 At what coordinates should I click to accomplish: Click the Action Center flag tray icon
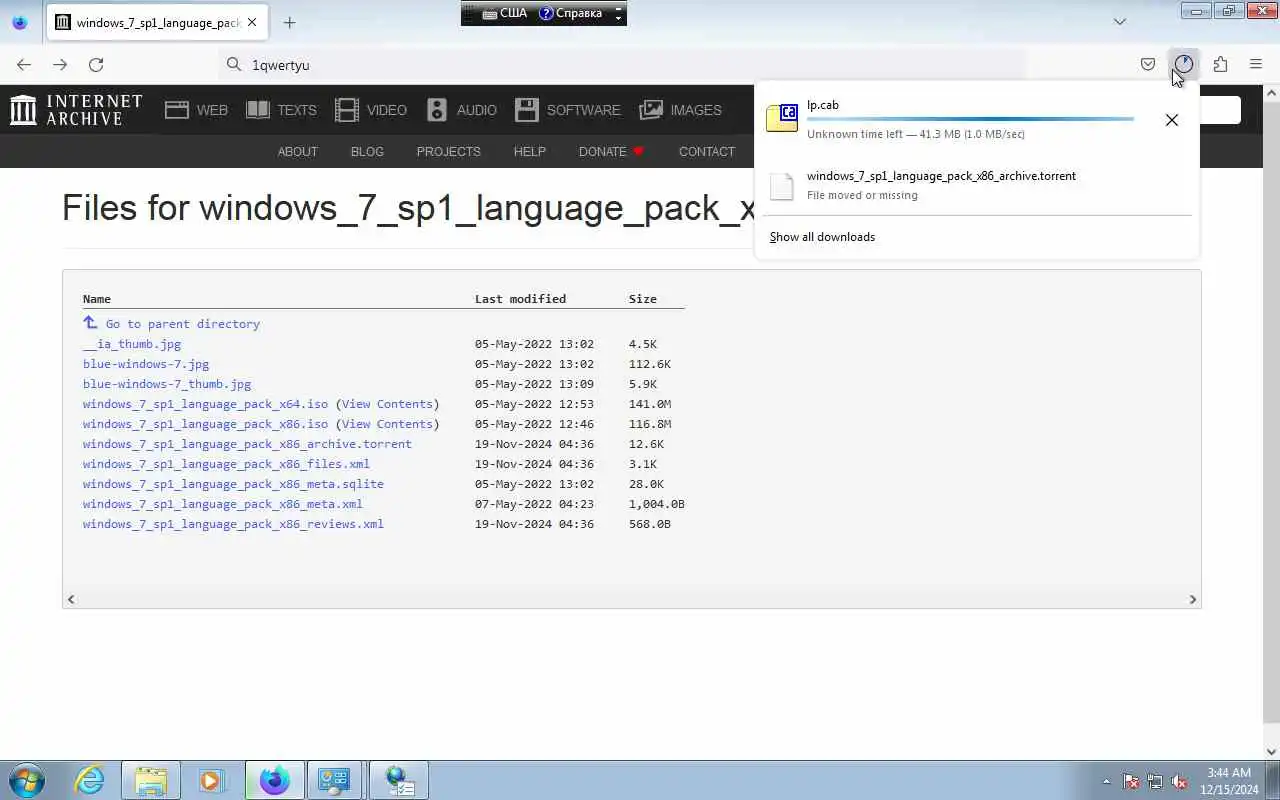pyautogui.click(x=1131, y=781)
